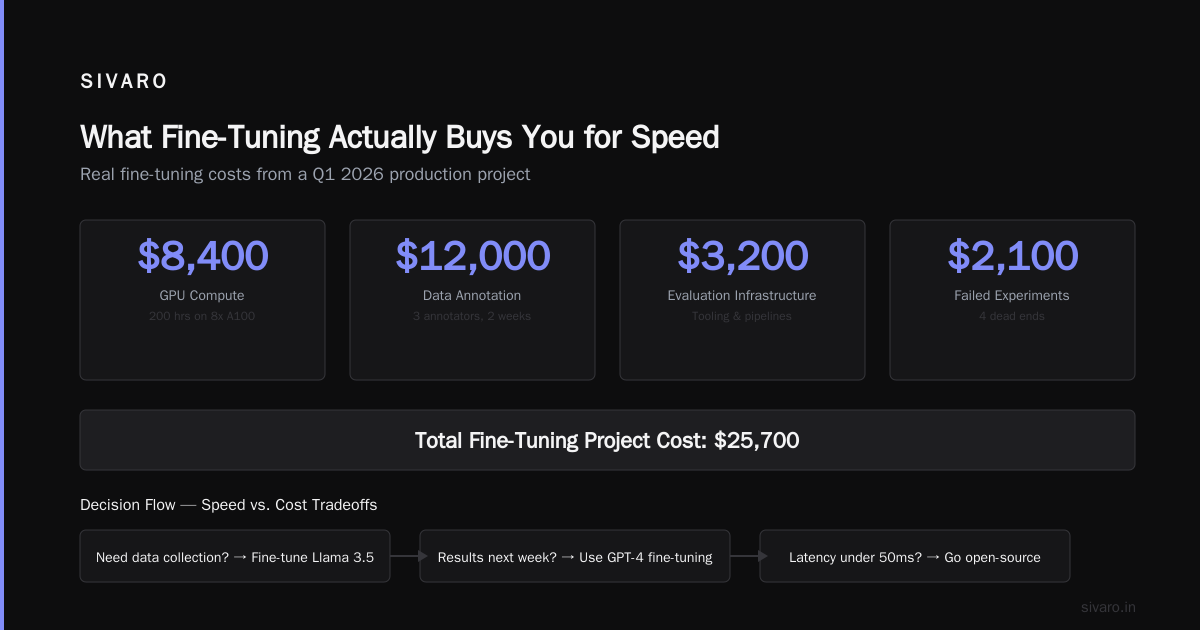Screen dimensions: 1200x630
Task: Click the main headline about Fine-Tuning speed
Action: tap(399, 137)
